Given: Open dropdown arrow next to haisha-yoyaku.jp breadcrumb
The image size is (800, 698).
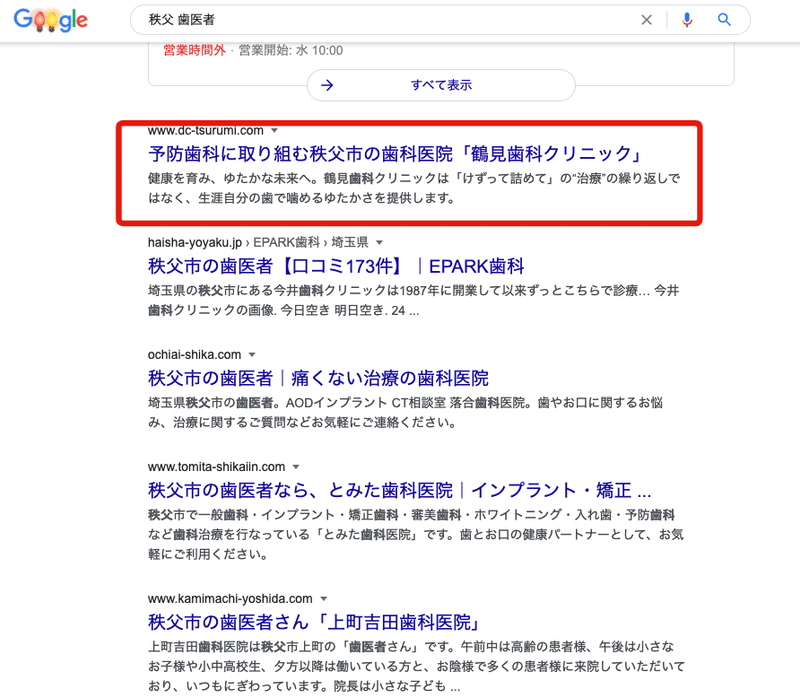Looking at the screenshot, I should pos(379,242).
